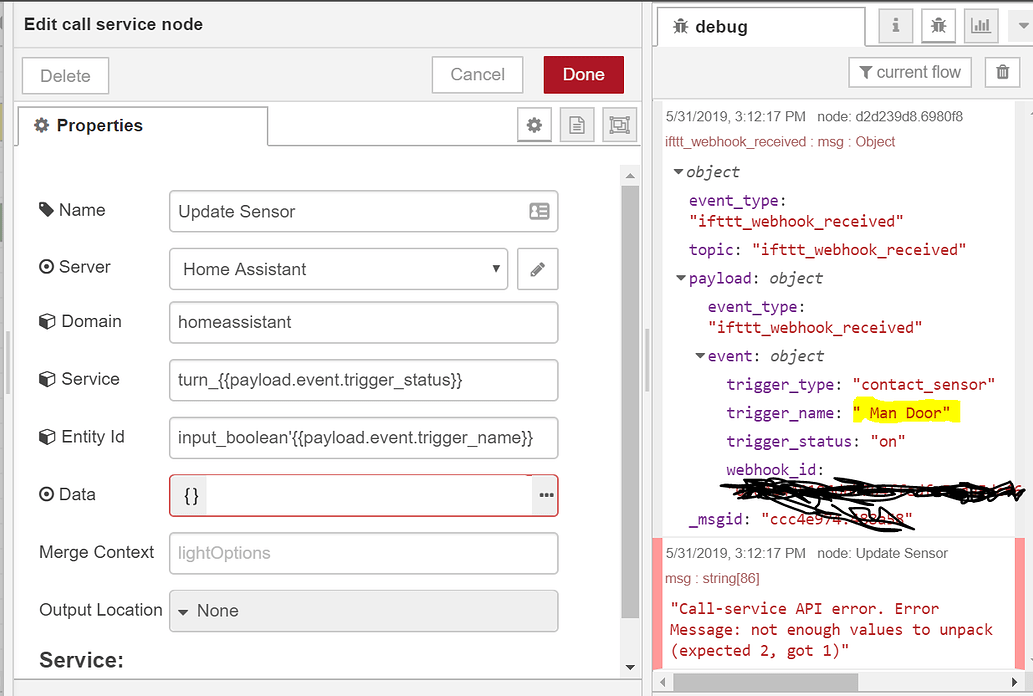Click the info (i) sidebar icon
Image resolution: width=1033 pixels, height=696 pixels.
[x=895, y=25]
